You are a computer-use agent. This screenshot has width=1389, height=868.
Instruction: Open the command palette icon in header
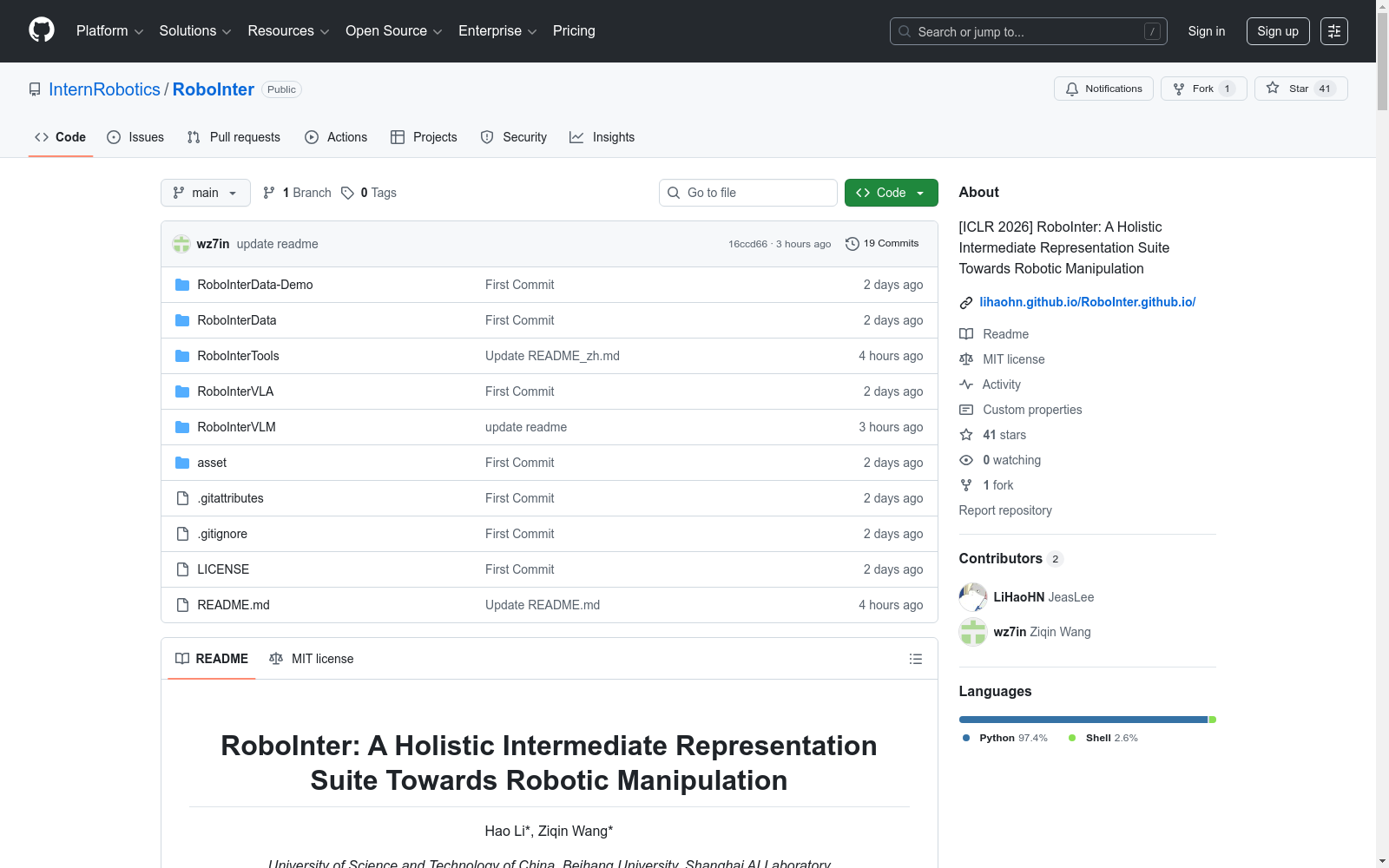click(x=1334, y=31)
